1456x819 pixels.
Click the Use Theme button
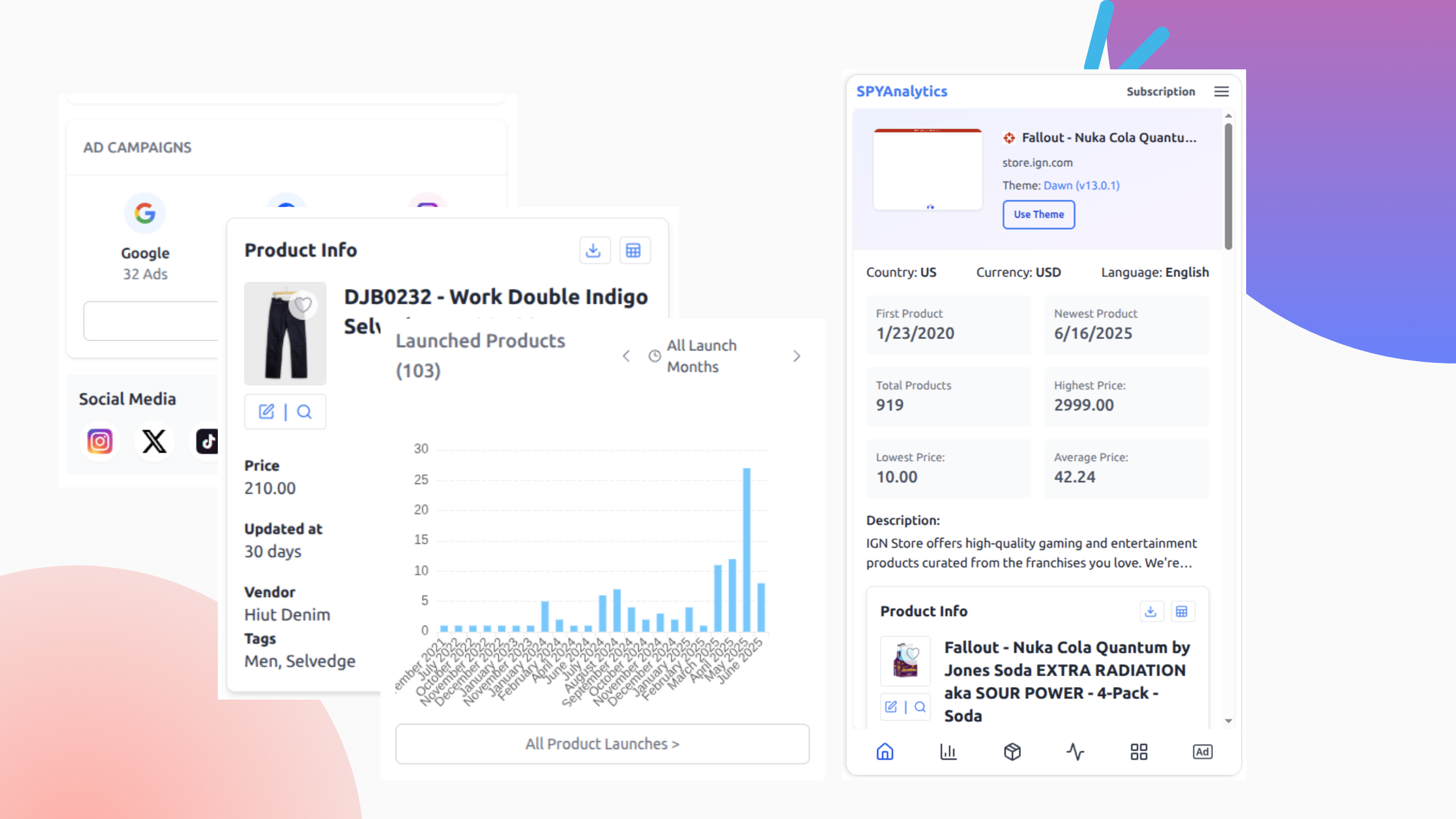tap(1039, 214)
